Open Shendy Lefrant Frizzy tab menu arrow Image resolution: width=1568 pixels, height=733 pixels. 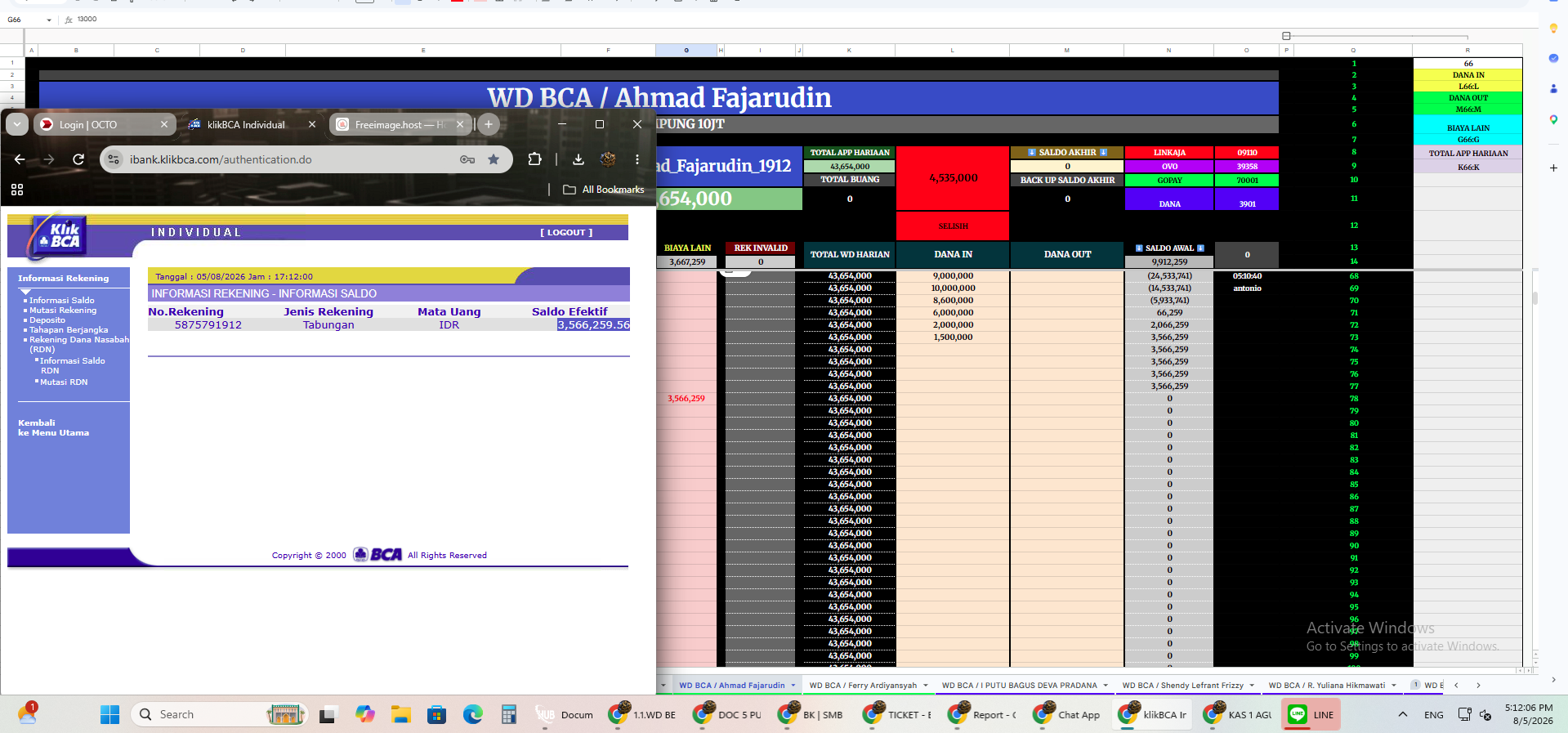(x=1252, y=686)
